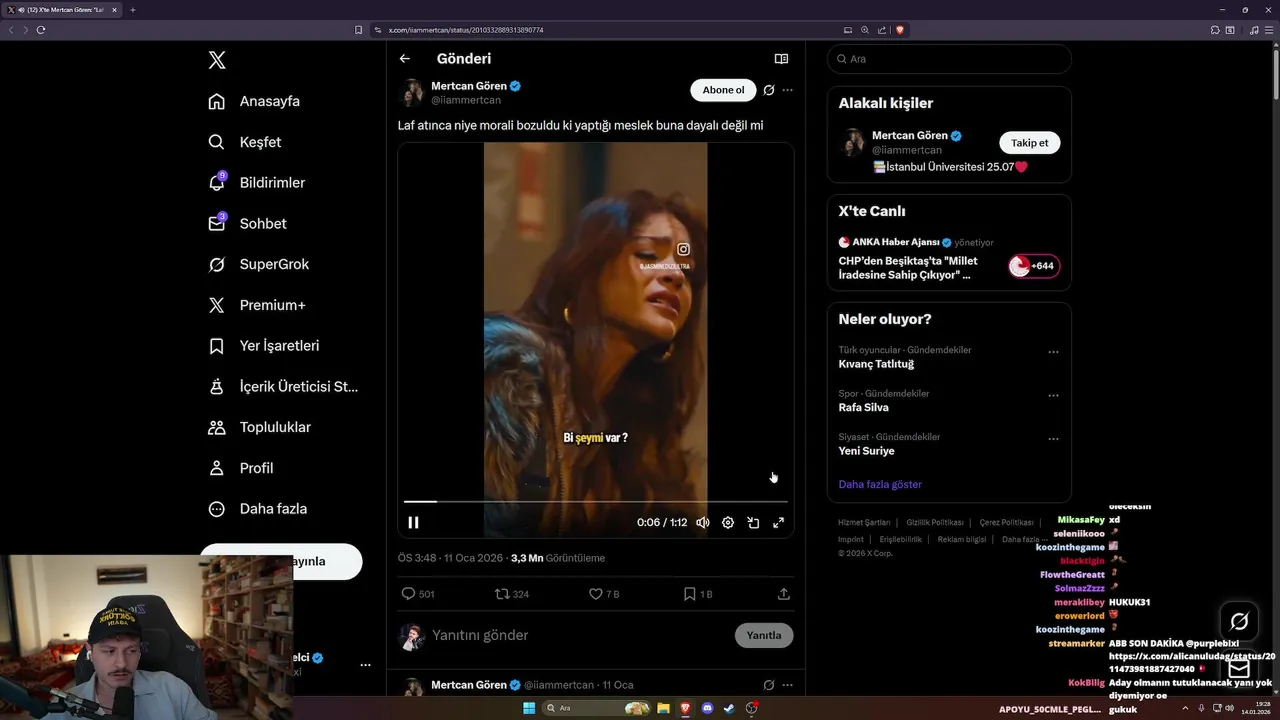This screenshot has width=1280, height=720.
Task: Click Mertcan Gören author name in post header
Action: pyautogui.click(x=469, y=86)
